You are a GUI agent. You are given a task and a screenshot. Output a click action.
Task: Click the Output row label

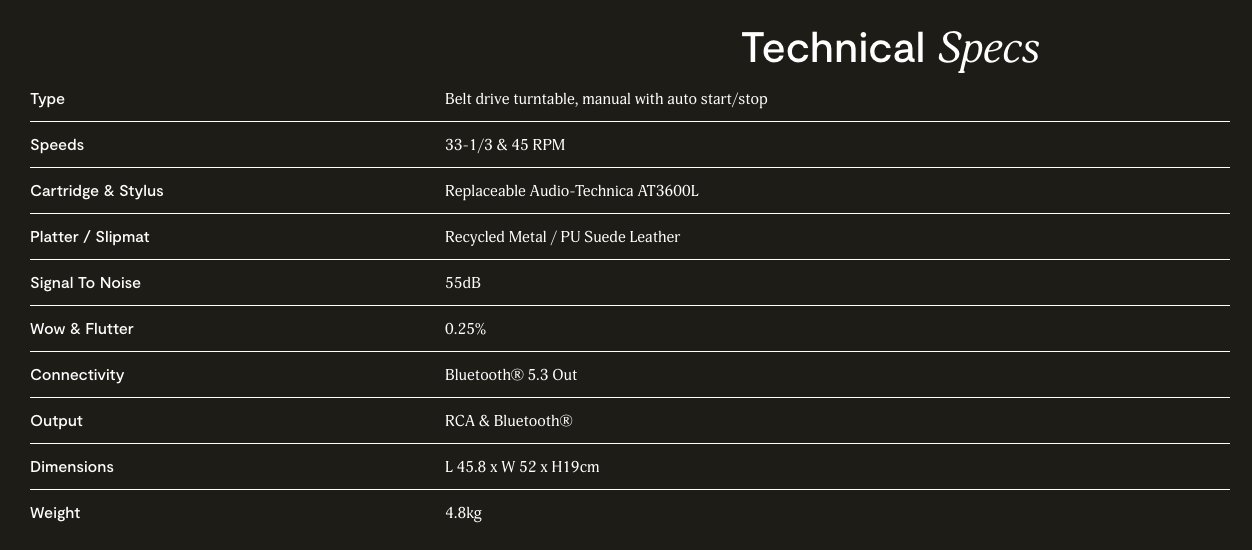coord(57,421)
